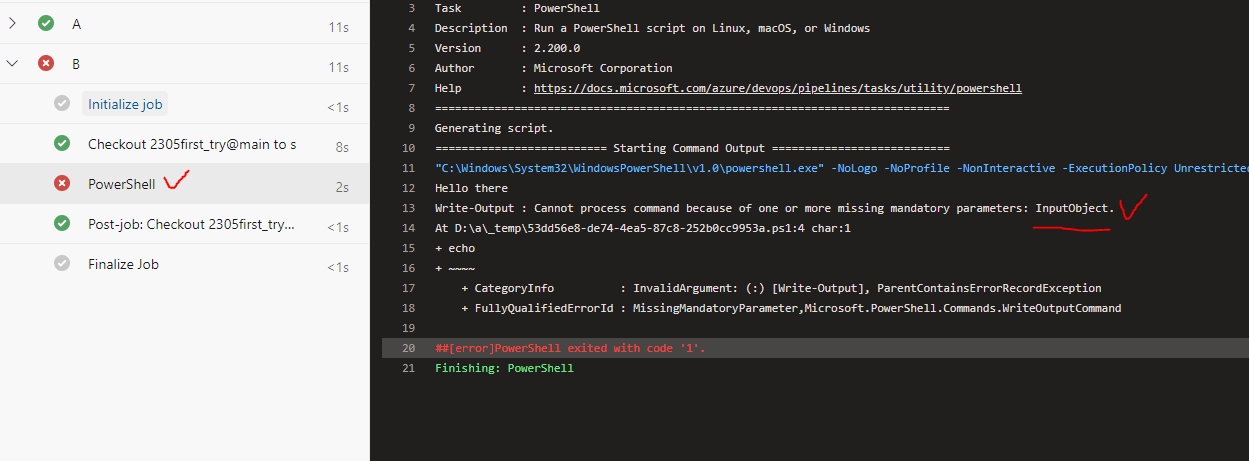Image resolution: width=1249 pixels, height=461 pixels.
Task: Click 8s duration on Checkout step
Action: (342, 146)
